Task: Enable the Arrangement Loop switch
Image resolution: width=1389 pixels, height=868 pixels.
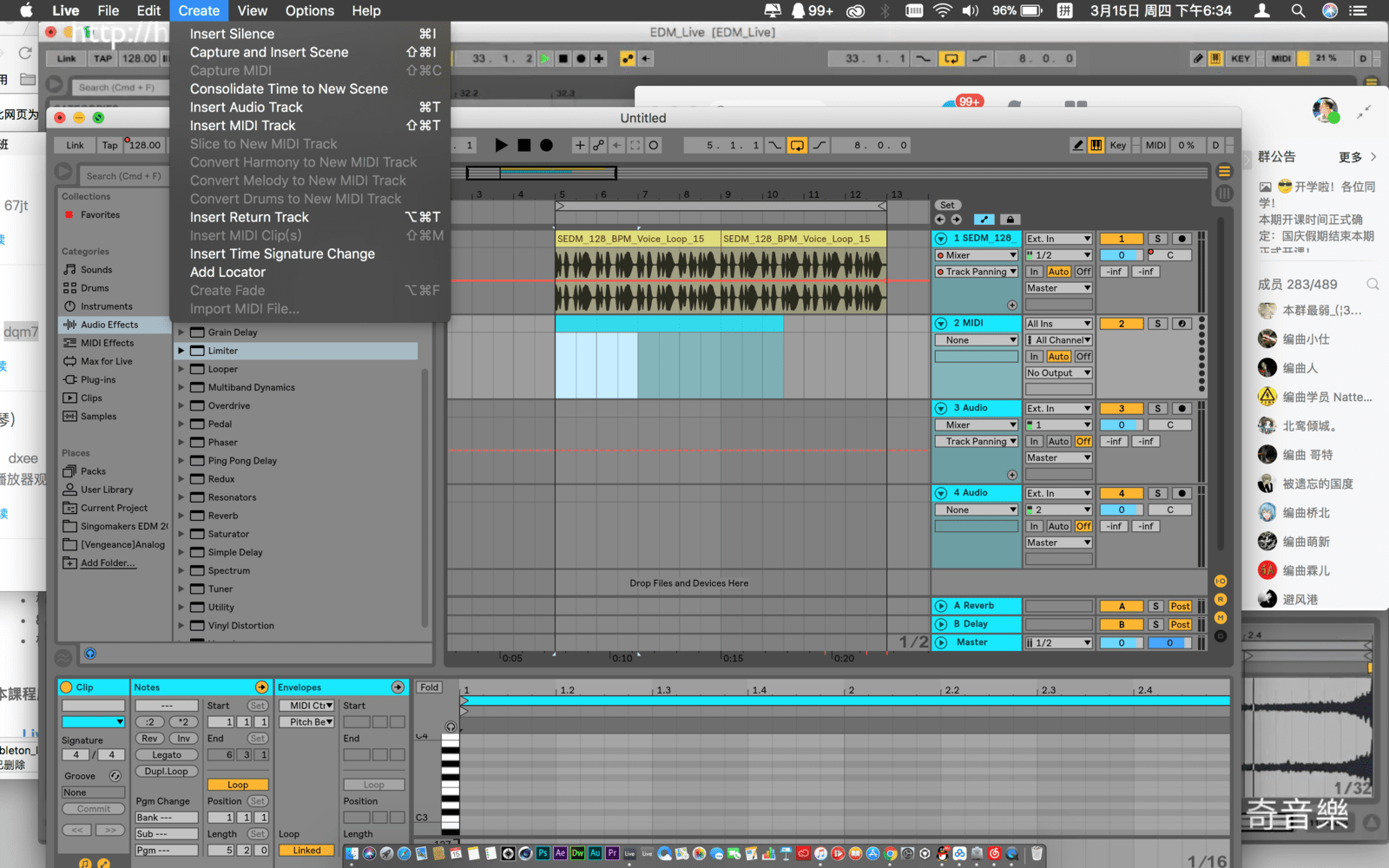Action: point(796,145)
